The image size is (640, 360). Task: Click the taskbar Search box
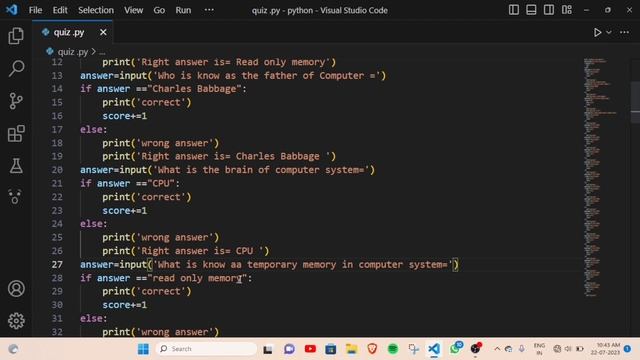pyautogui.click(x=207, y=349)
